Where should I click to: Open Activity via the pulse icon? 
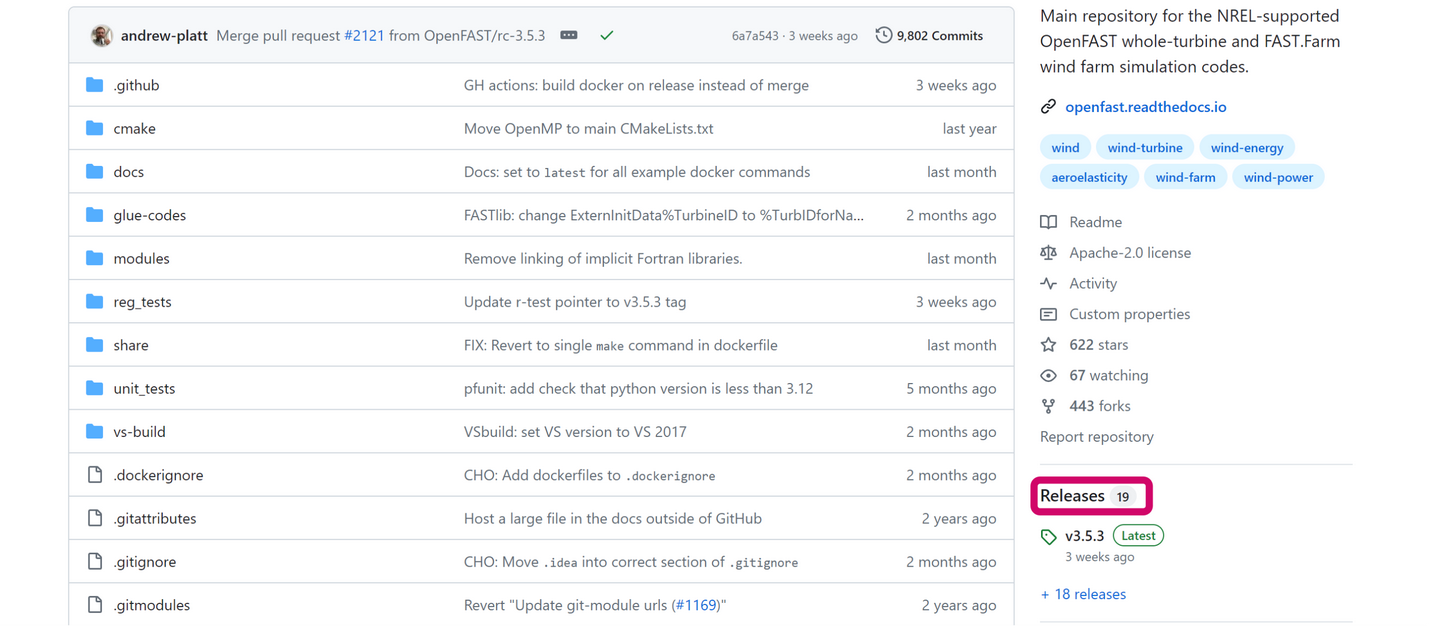coord(1047,283)
